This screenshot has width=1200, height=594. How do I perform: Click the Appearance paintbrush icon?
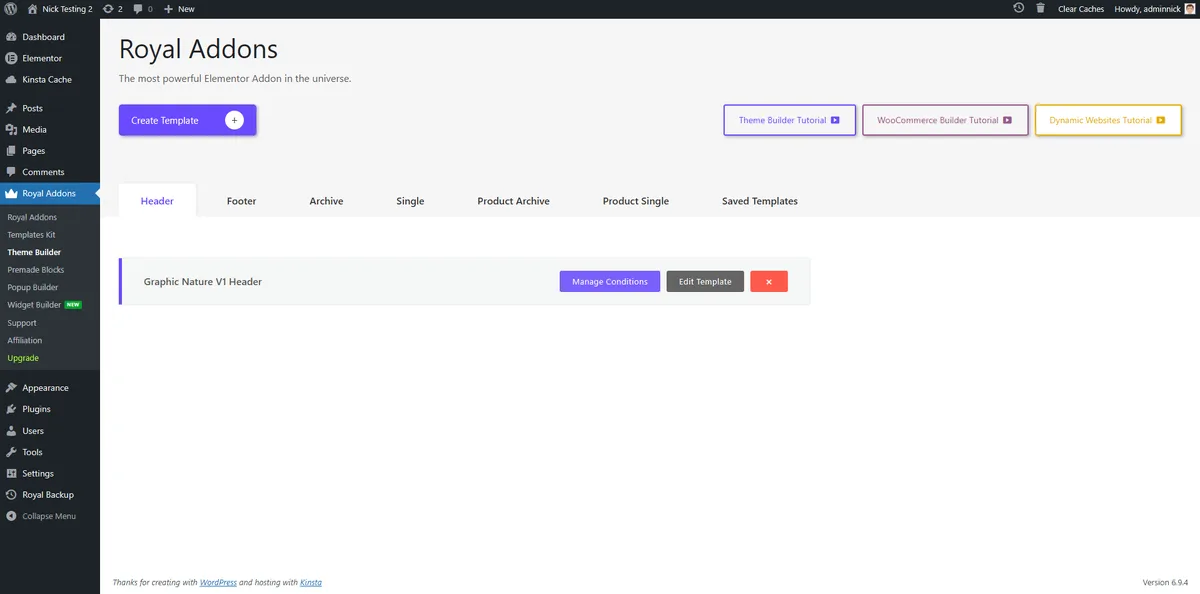11,388
